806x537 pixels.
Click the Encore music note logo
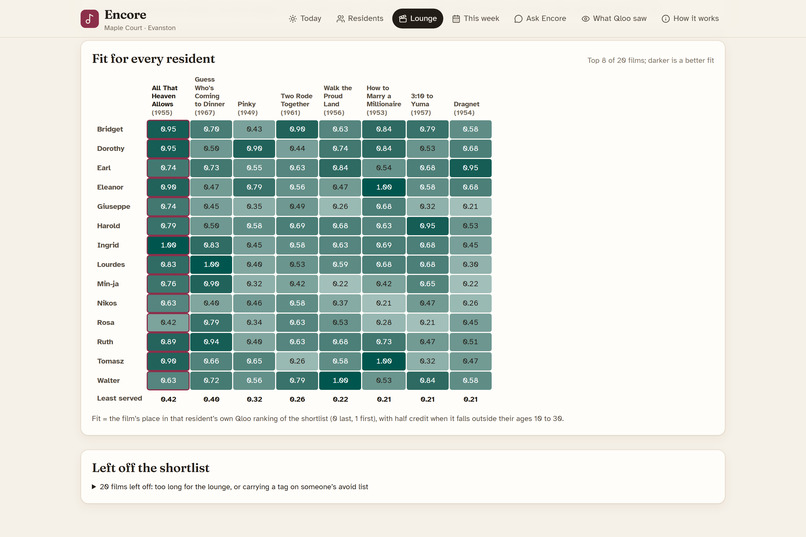(x=89, y=19)
